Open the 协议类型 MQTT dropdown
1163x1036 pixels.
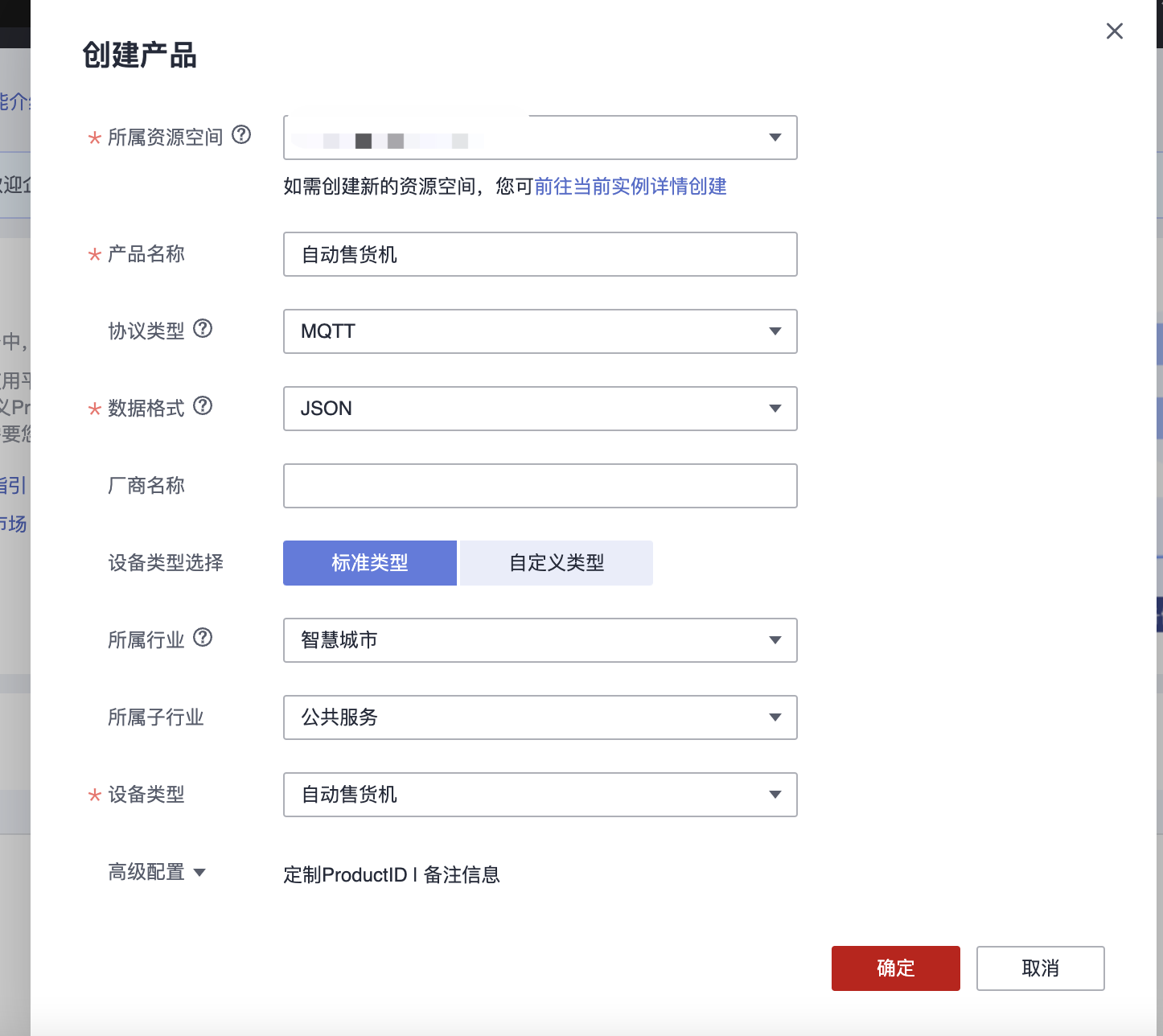540,331
